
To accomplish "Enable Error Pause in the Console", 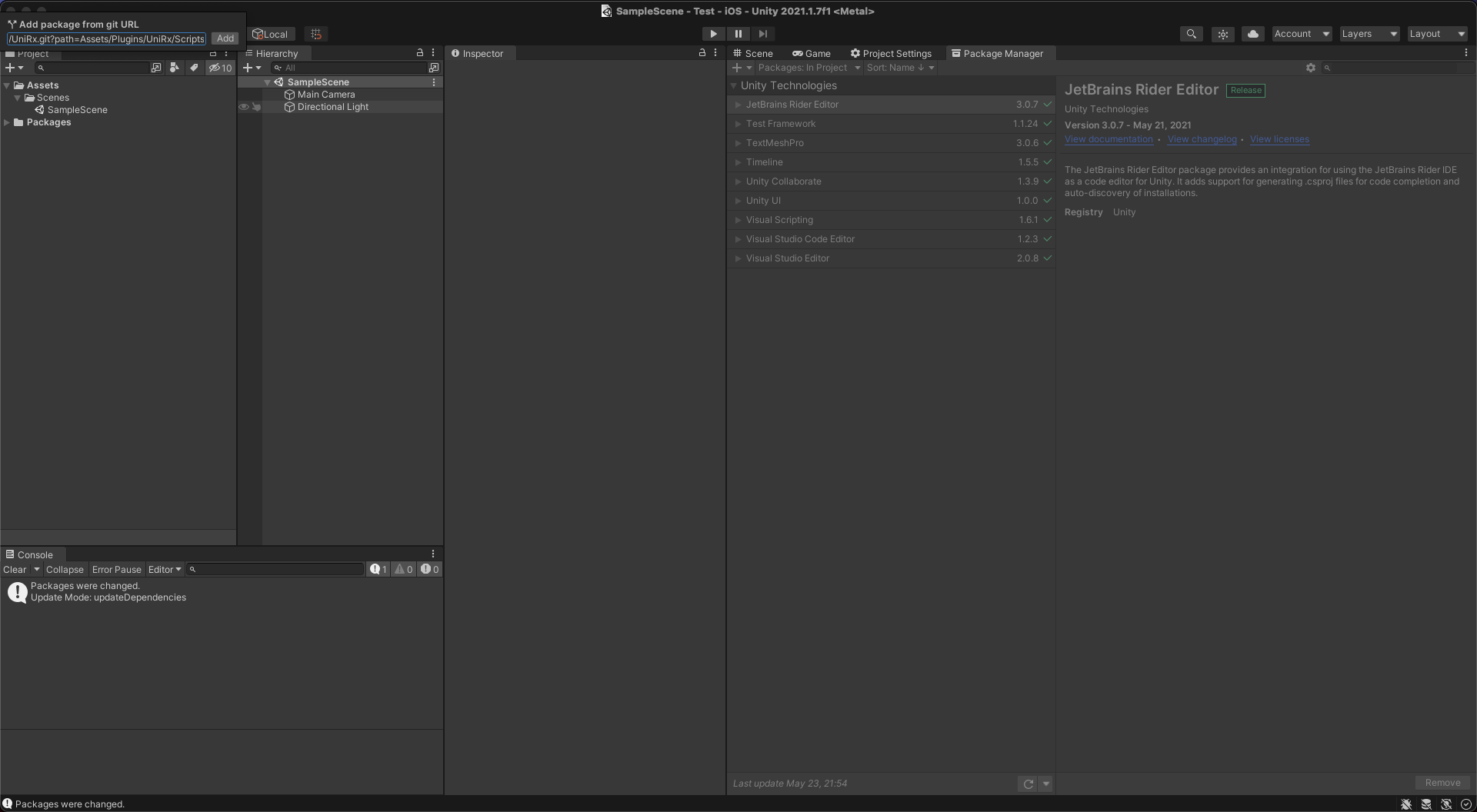I will tap(116, 570).
